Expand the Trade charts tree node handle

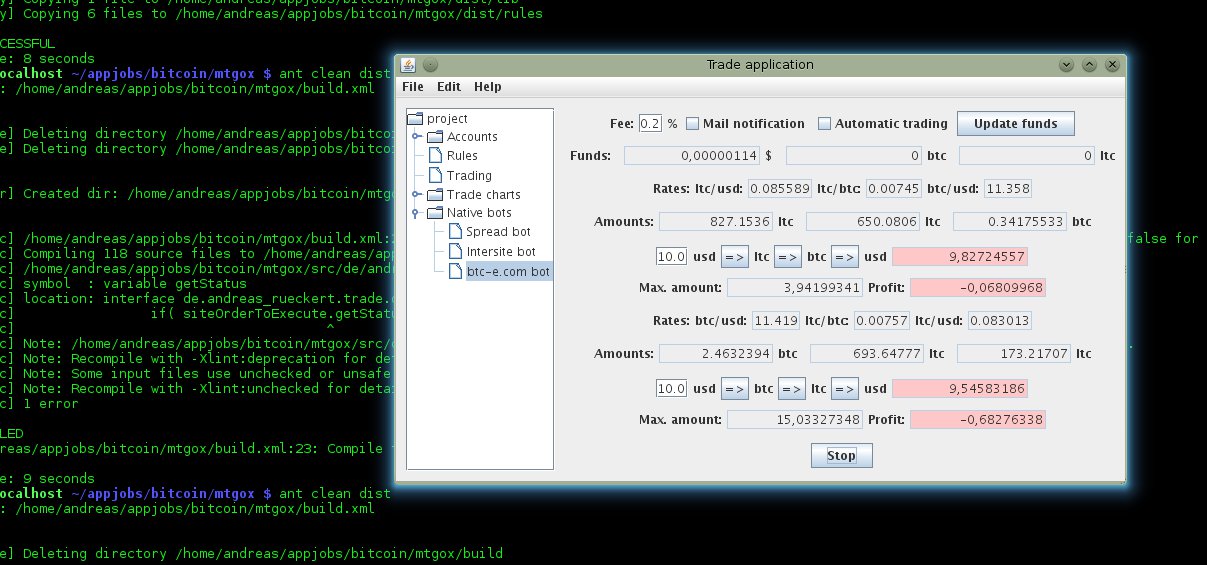(x=416, y=194)
